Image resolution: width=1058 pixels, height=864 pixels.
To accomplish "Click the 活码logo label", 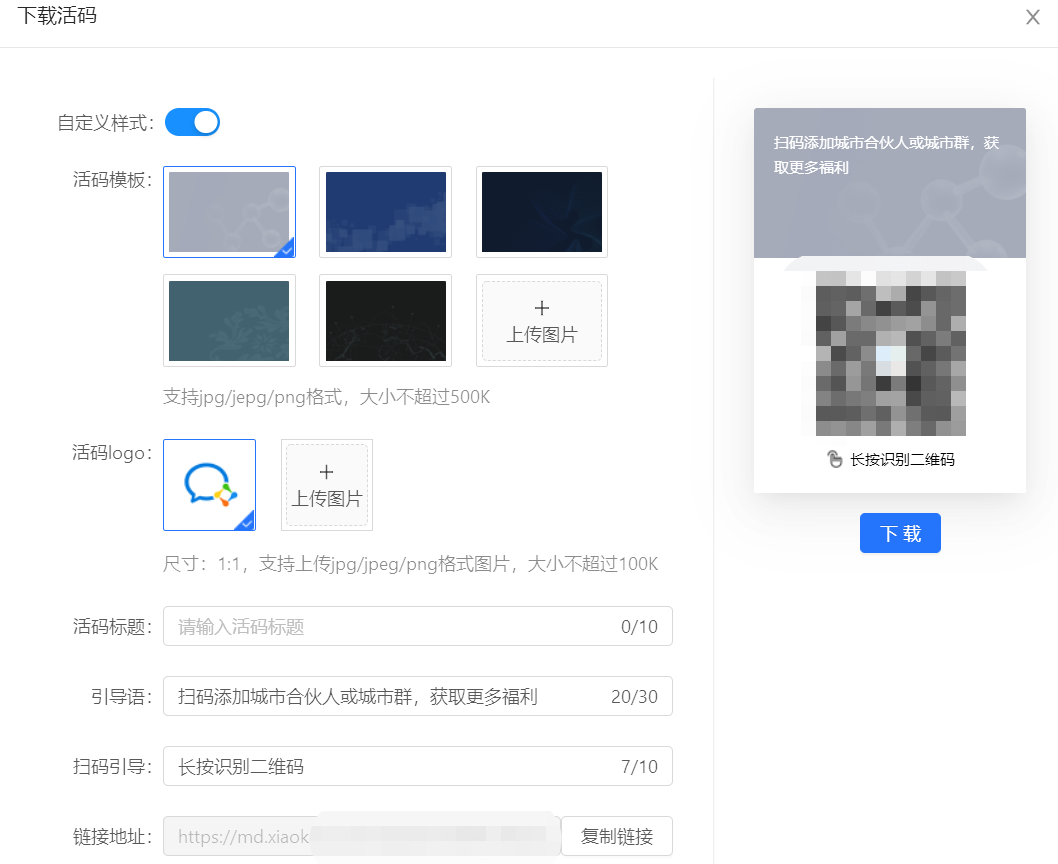I will [113, 452].
